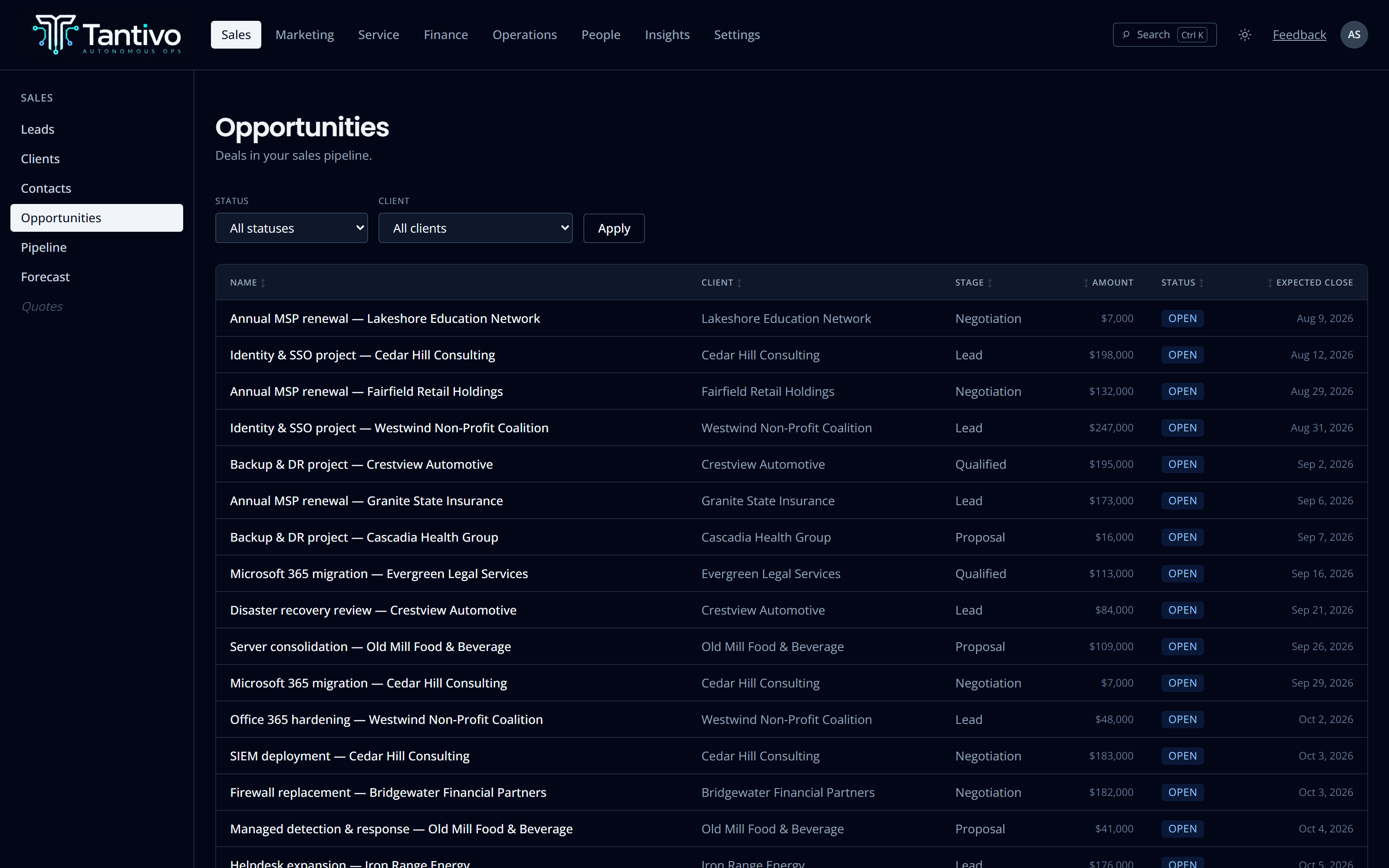
Task: Click the $198,000 amount cell
Action: coord(1111,355)
